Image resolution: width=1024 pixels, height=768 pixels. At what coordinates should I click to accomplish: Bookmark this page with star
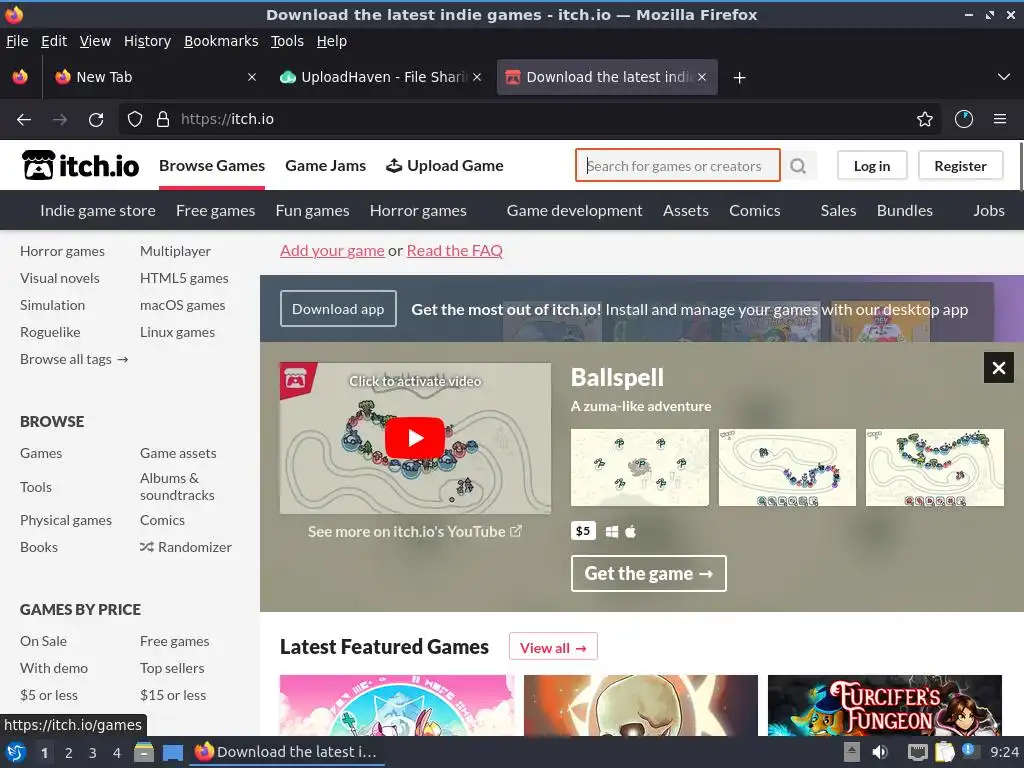tap(924, 119)
